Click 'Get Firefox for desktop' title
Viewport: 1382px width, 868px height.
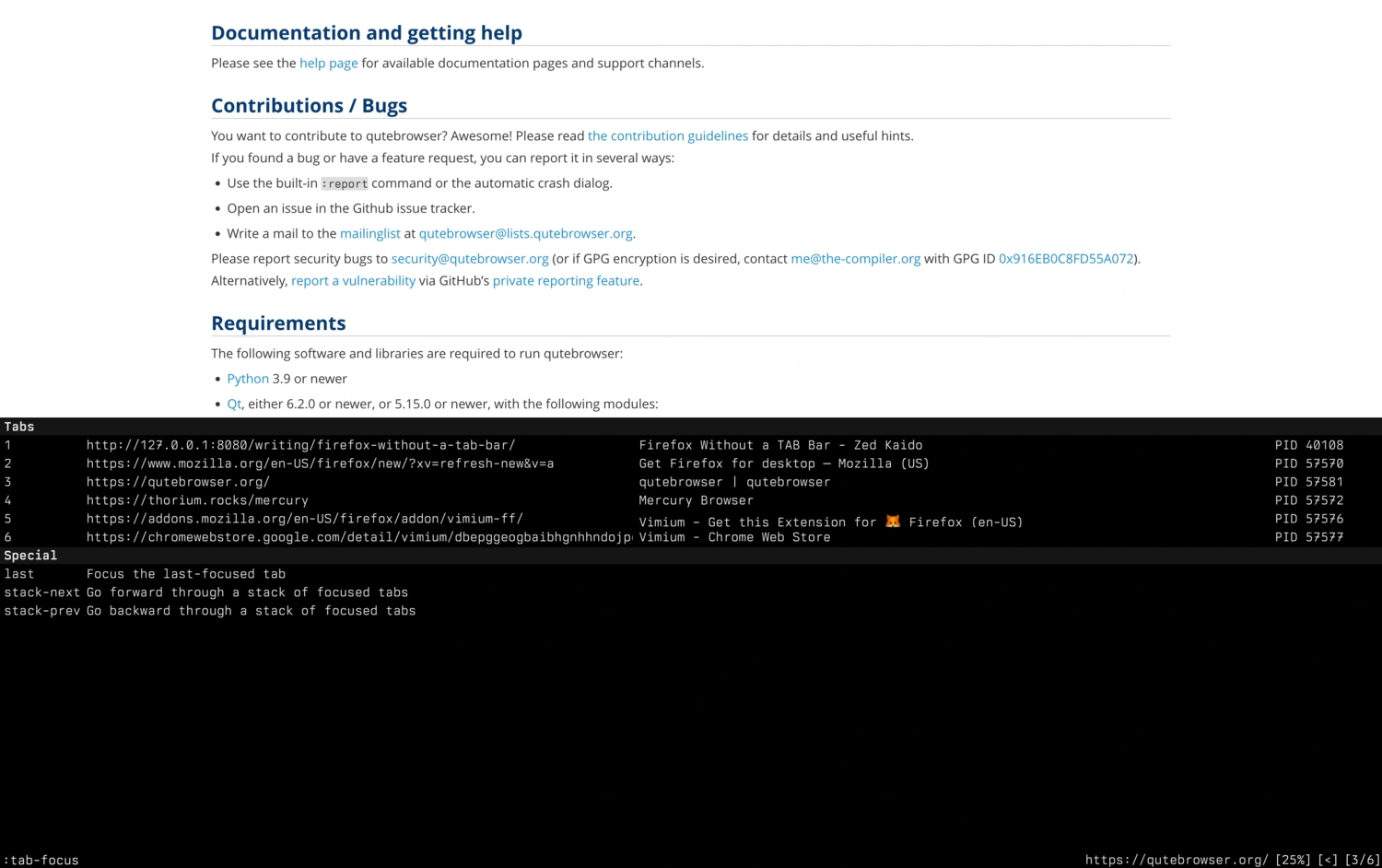click(784, 463)
